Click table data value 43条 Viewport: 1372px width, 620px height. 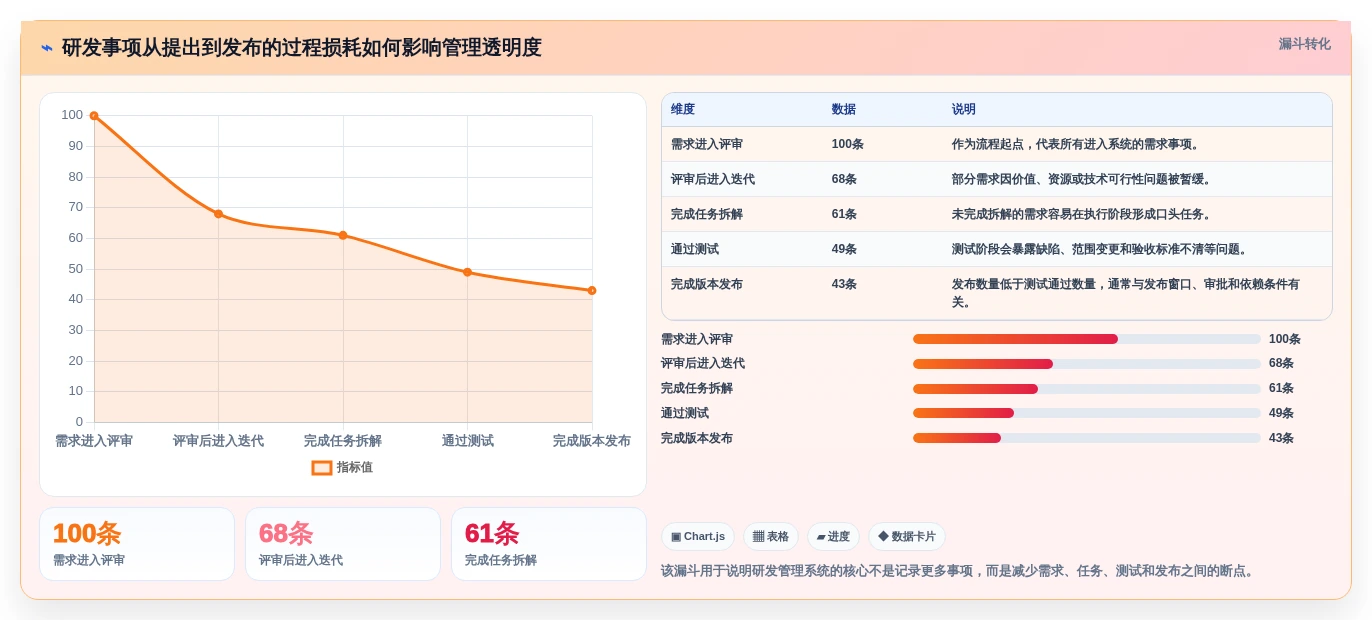[x=844, y=284]
